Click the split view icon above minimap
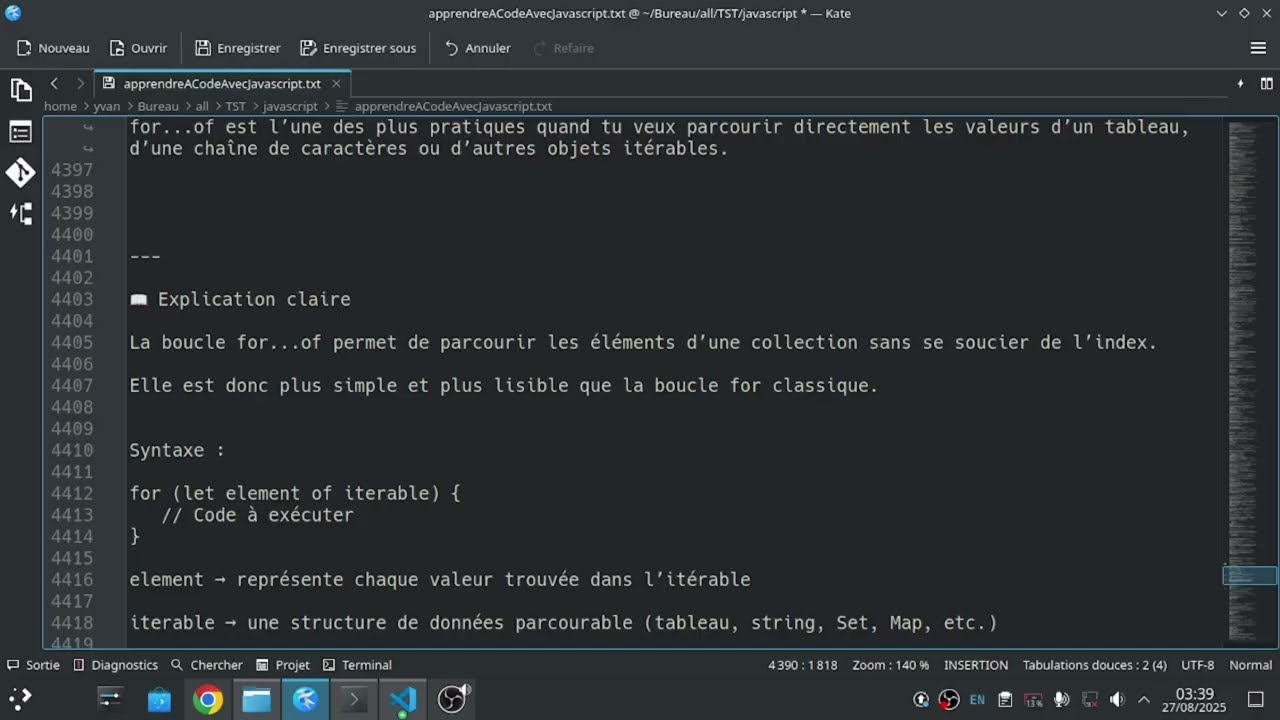Image resolution: width=1280 pixels, height=720 pixels. click(1267, 84)
